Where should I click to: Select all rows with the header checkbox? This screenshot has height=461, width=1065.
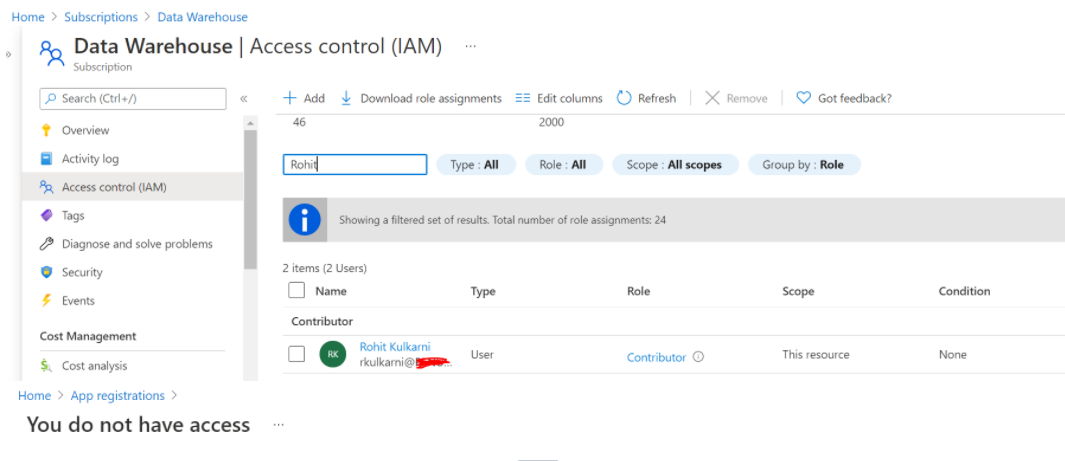(296, 291)
